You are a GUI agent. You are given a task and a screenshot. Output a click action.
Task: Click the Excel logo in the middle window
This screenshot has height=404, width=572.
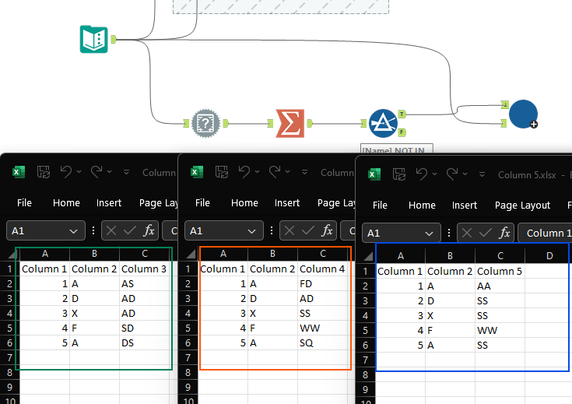click(x=196, y=172)
